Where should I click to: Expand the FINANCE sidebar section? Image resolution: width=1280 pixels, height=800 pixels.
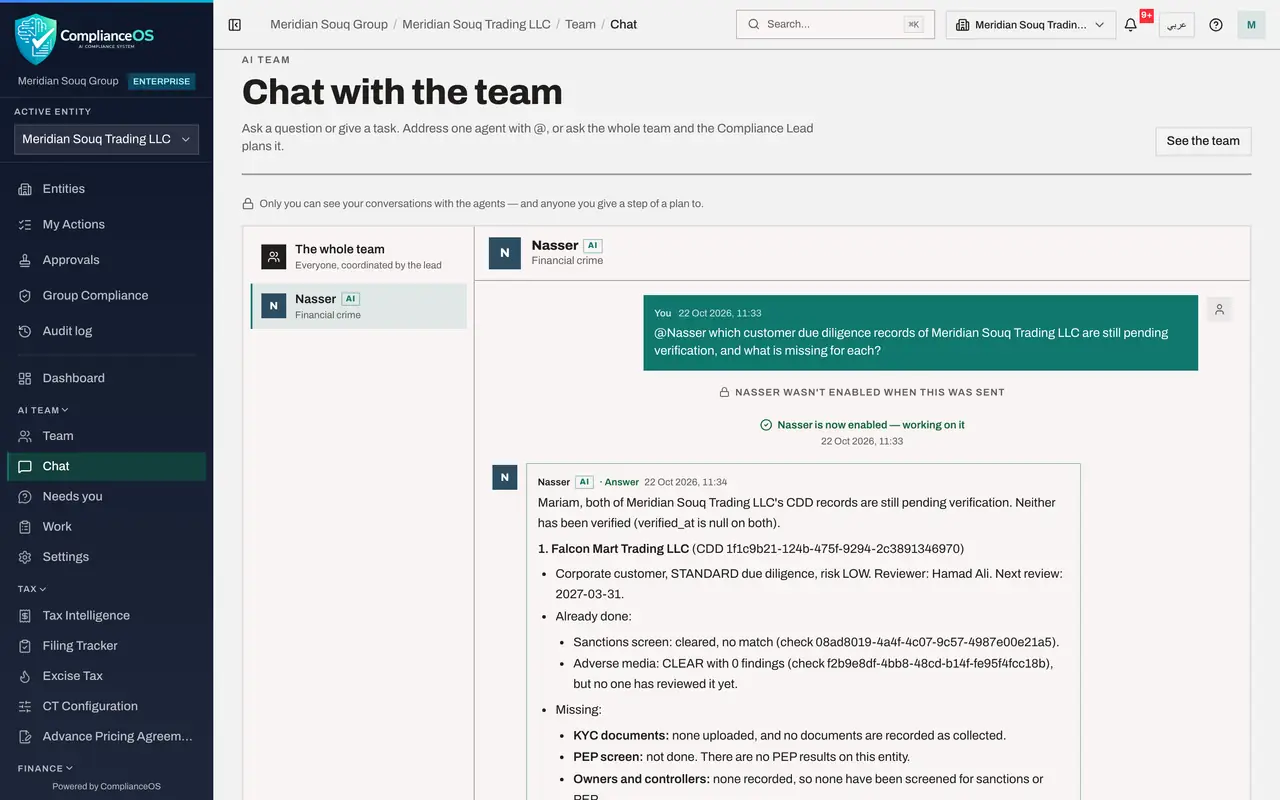pos(46,768)
